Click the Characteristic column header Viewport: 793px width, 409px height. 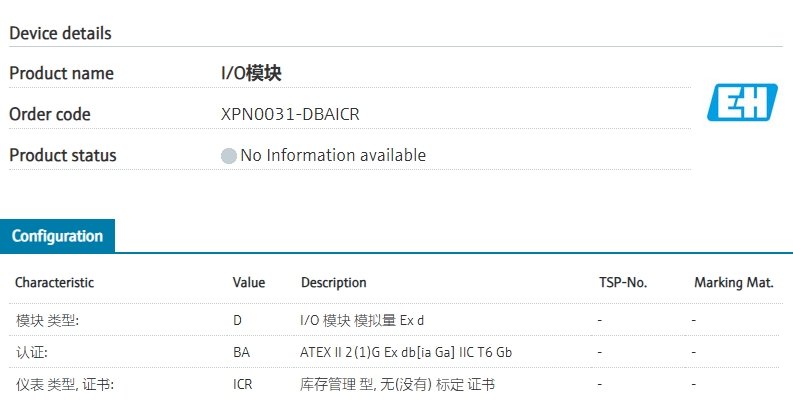click(54, 283)
